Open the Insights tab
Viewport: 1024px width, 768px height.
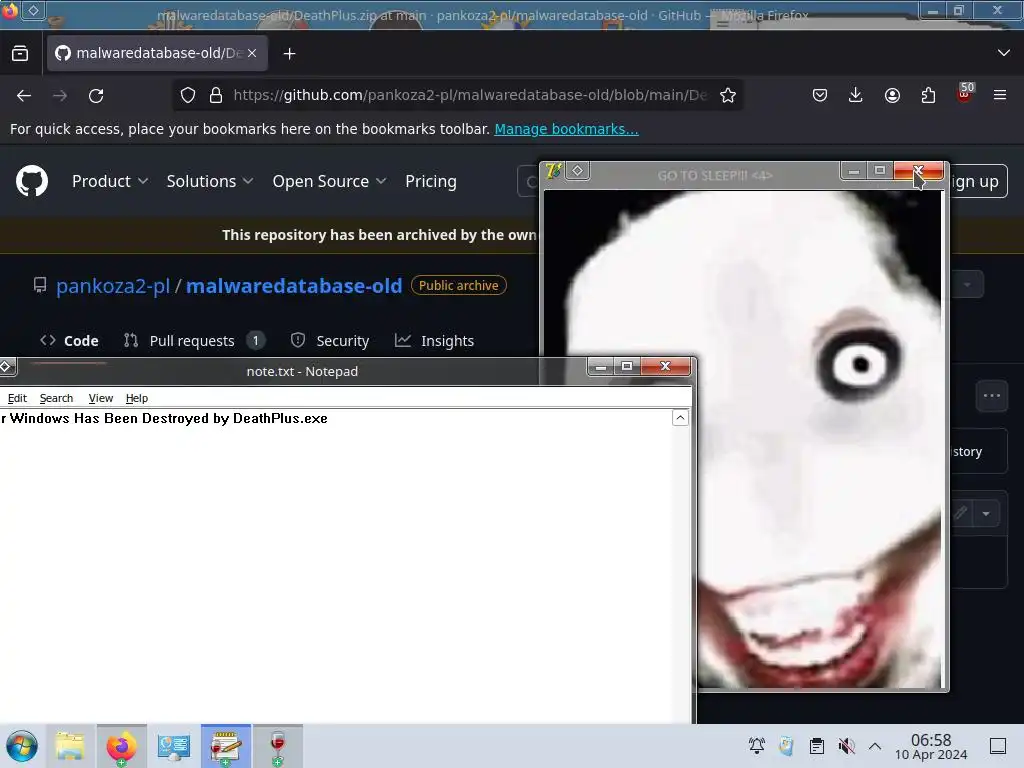[434, 340]
